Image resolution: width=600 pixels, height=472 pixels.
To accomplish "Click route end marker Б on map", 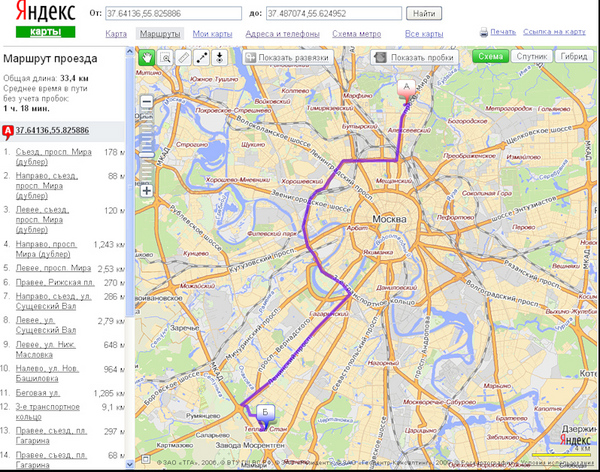I will (265, 416).
